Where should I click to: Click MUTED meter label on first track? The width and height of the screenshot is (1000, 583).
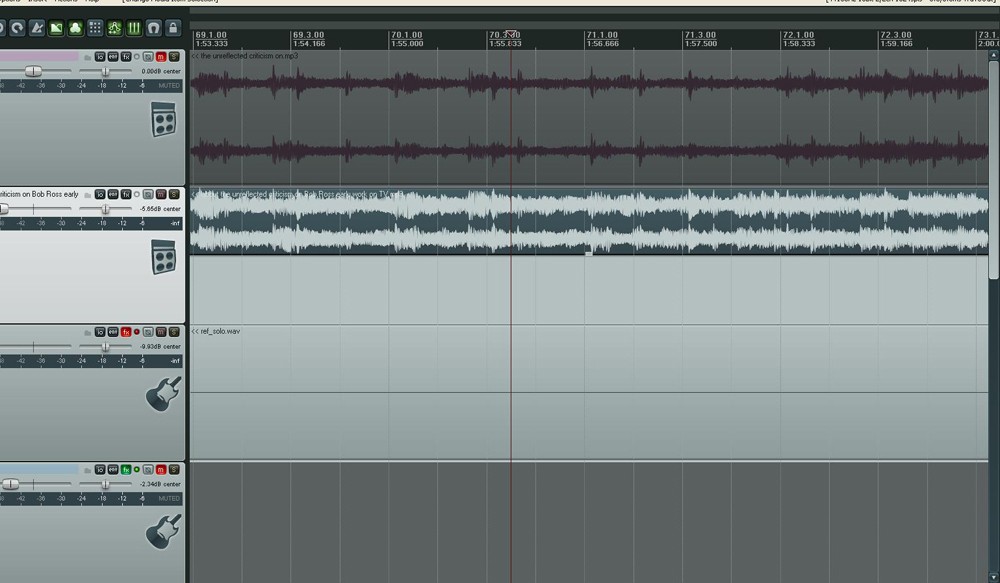pyautogui.click(x=169, y=85)
